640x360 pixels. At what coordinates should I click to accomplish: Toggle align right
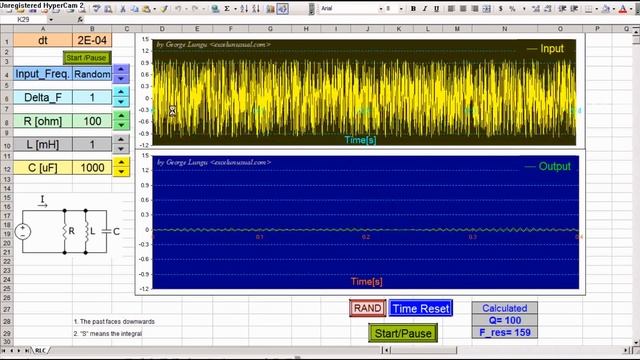click(475, 8)
